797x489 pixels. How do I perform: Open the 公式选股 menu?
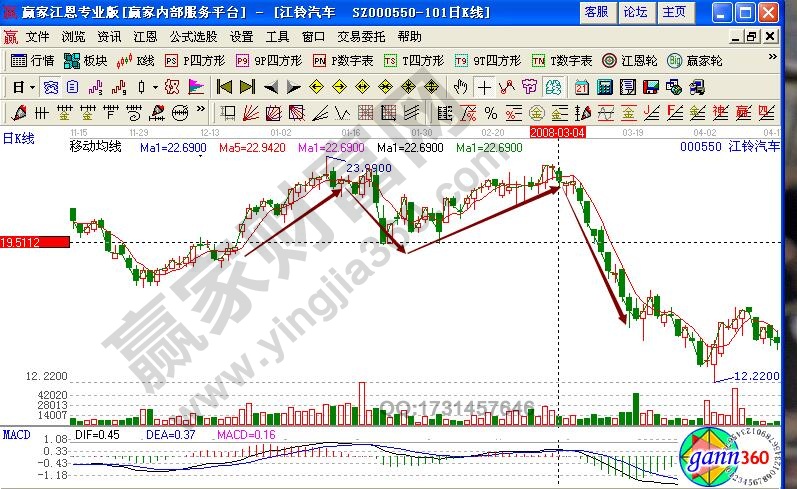tap(191, 36)
